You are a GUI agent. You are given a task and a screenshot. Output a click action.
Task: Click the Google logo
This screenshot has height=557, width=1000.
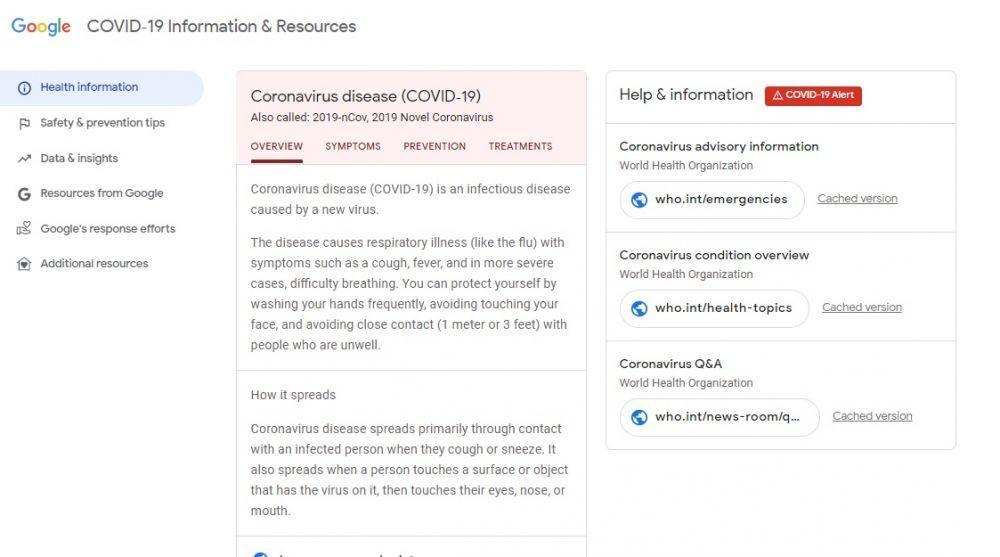click(x=41, y=27)
